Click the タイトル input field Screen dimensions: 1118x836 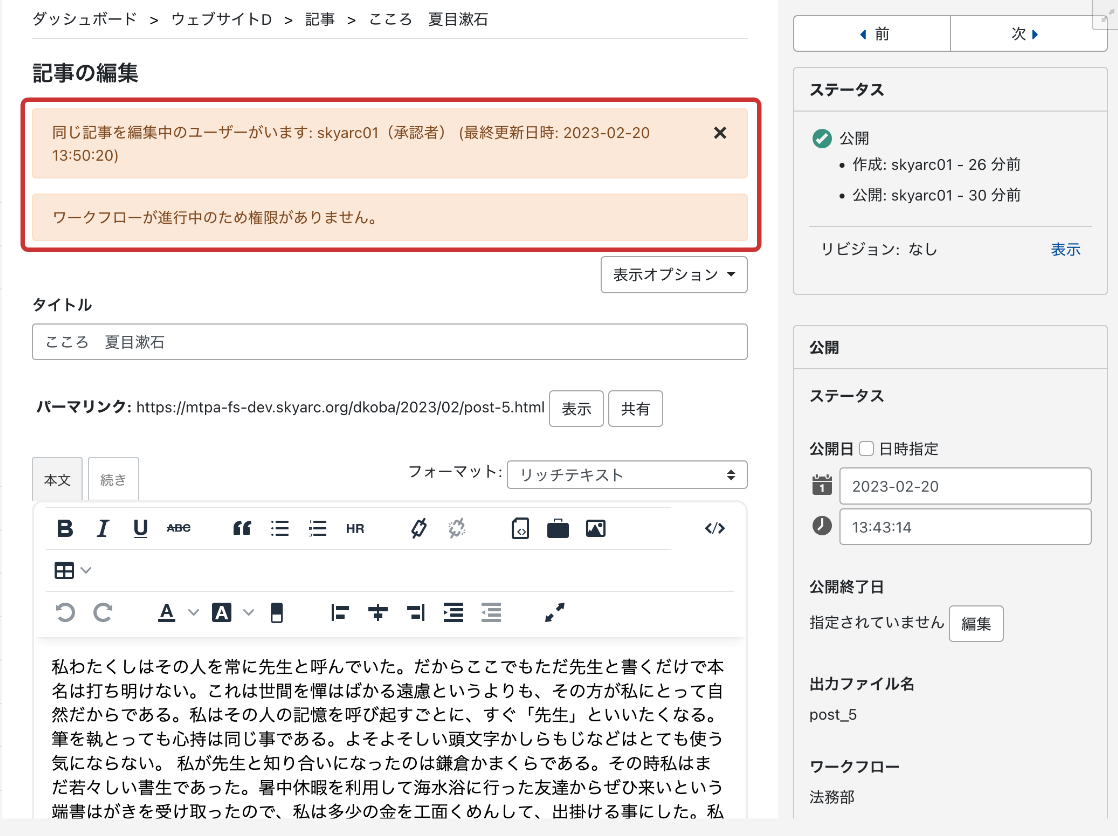pyautogui.click(x=389, y=342)
